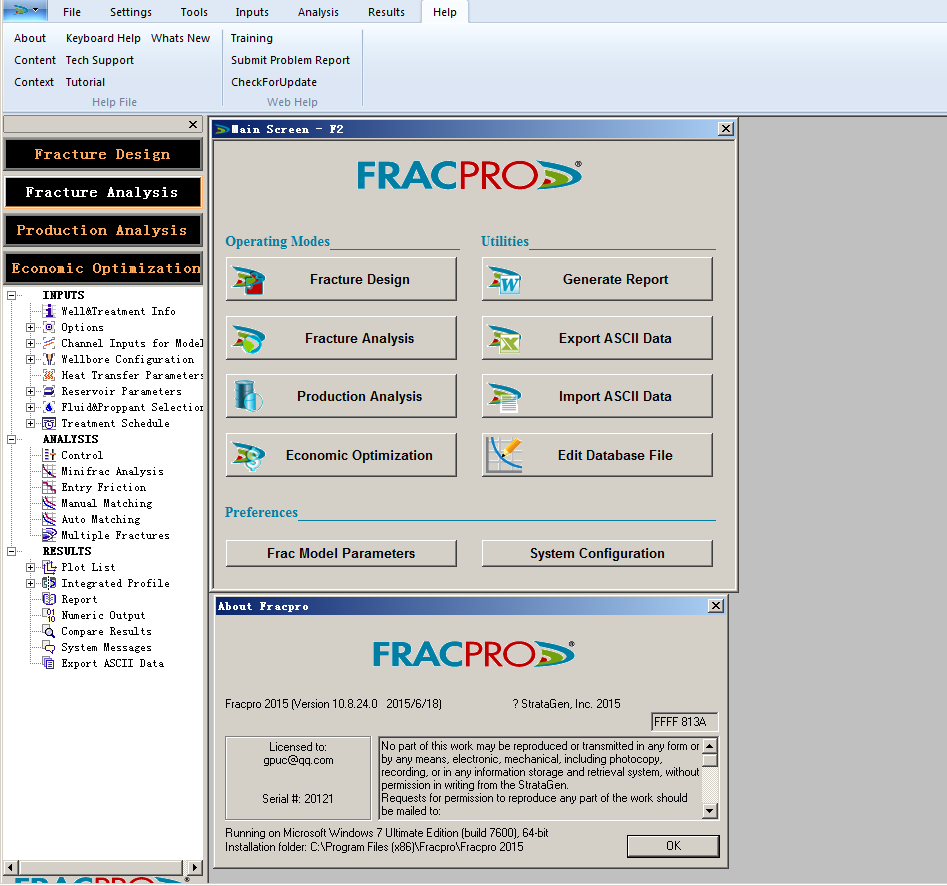Click the Well&Treatment Info tree icon
This screenshot has height=886, width=947.
49,311
